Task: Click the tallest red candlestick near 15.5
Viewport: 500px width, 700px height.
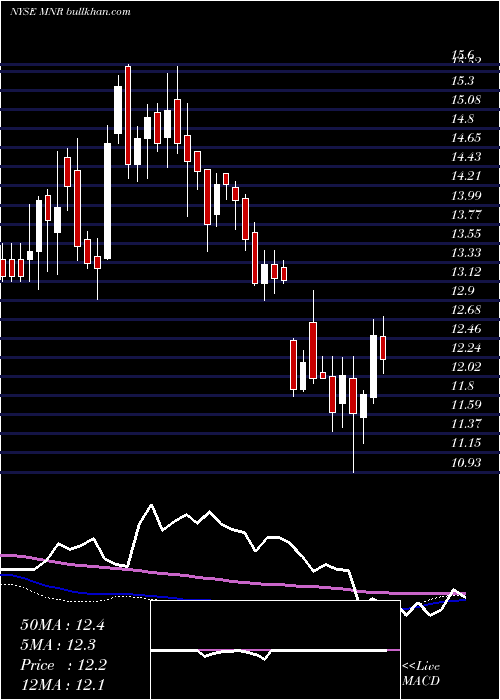Action: [128, 115]
